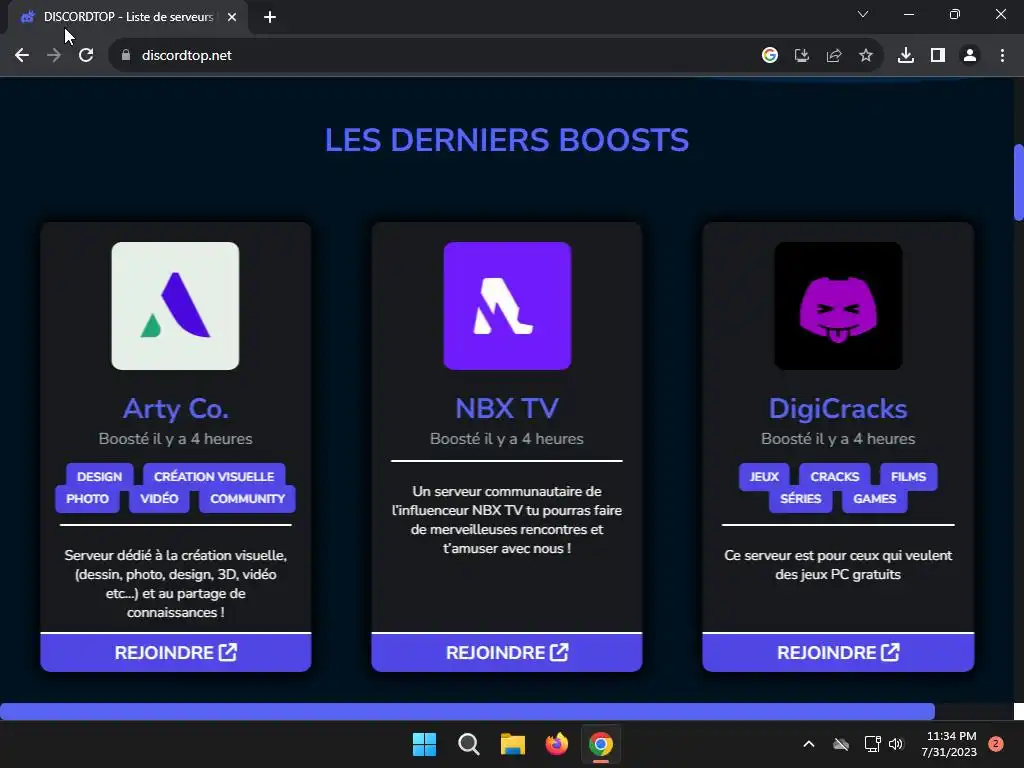Open the tab search dropdown chevron
Viewport: 1024px width, 768px height.
(x=863, y=14)
